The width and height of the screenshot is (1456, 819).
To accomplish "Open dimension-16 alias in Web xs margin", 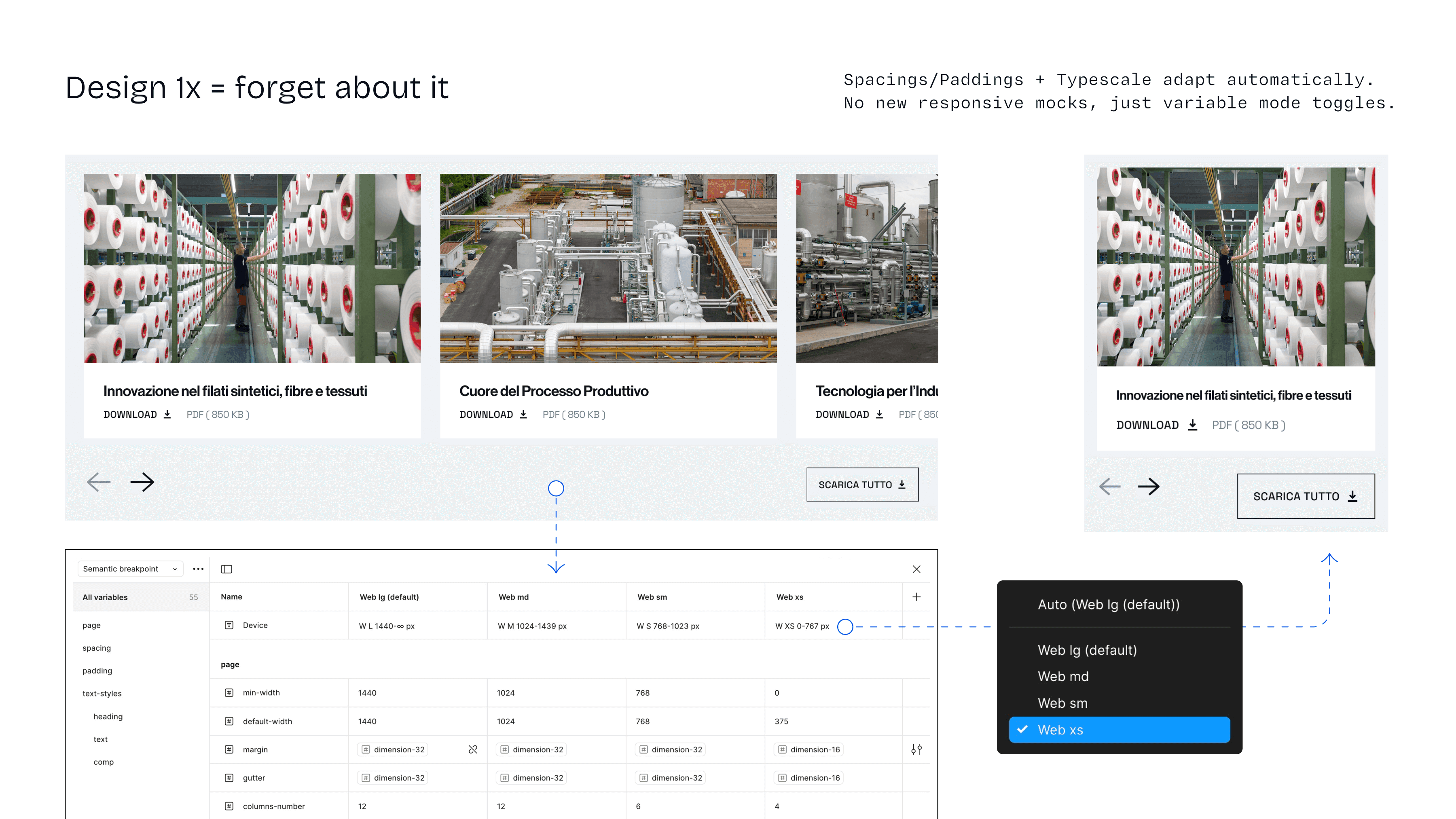I will click(x=809, y=749).
